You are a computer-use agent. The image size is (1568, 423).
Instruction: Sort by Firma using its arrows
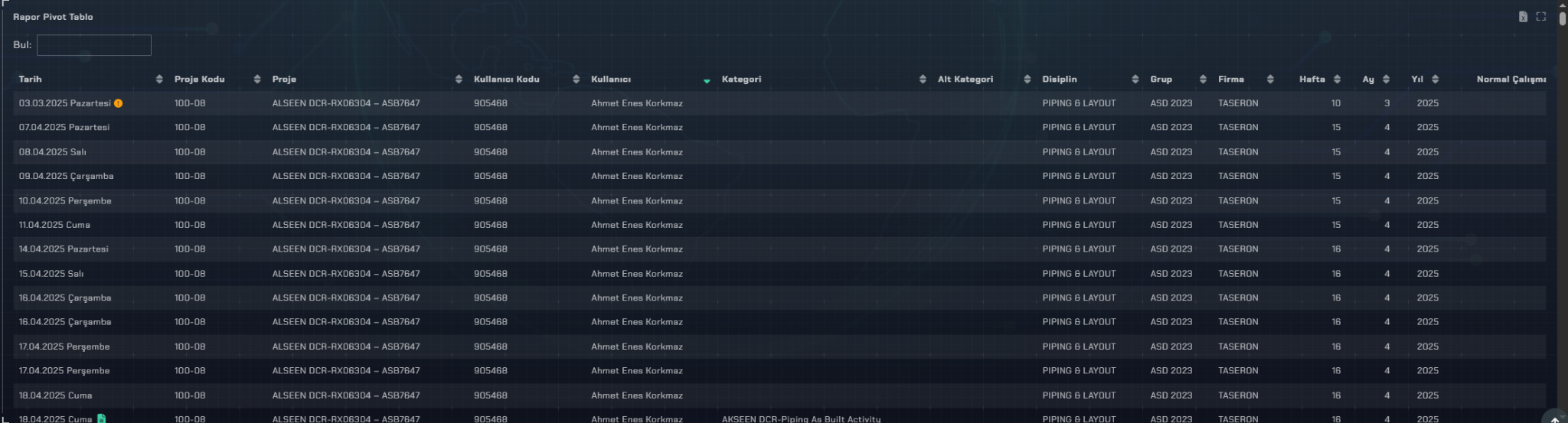click(1270, 80)
